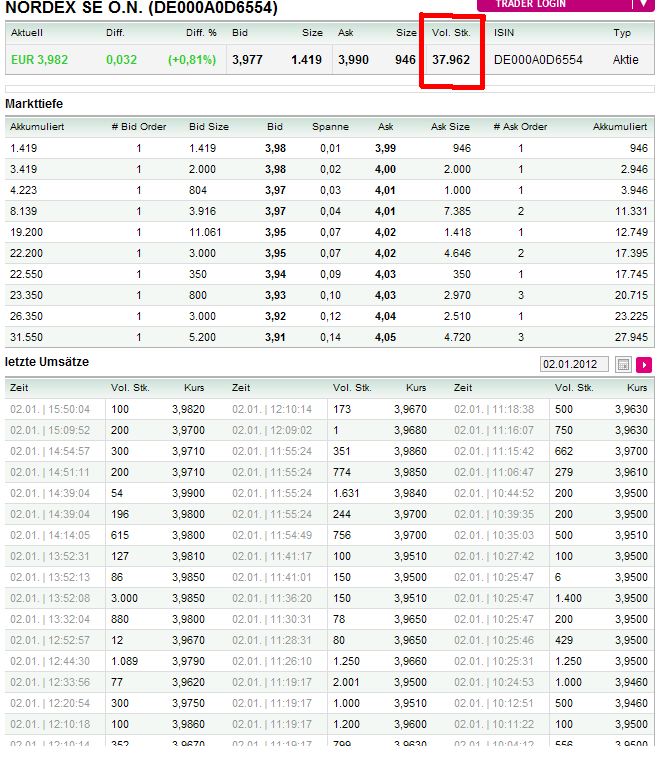Click the trade time 10:11:22

(x=494, y=724)
